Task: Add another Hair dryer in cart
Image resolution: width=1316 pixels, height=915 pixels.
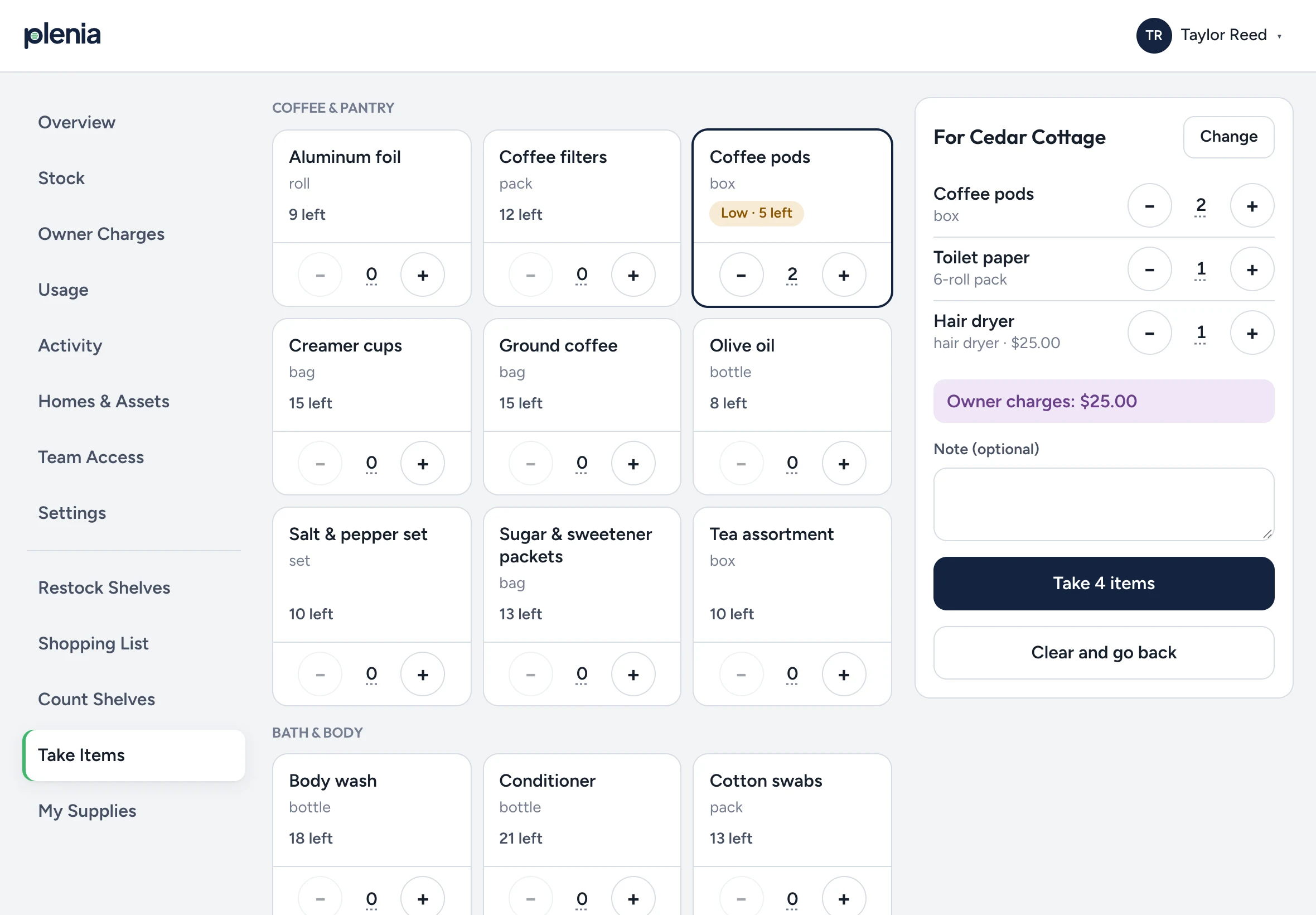Action: [x=1252, y=333]
